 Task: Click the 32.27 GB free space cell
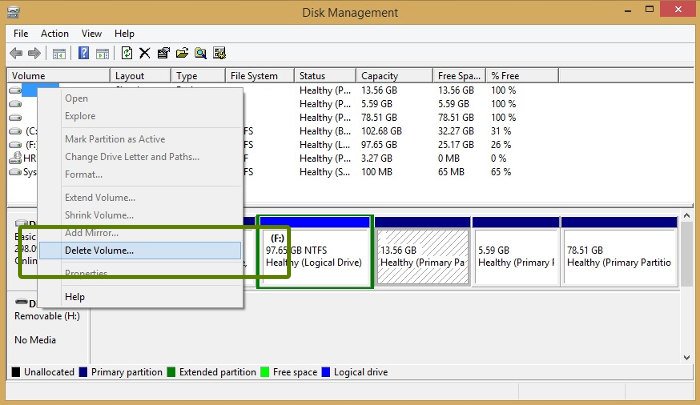click(x=456, y=131)
